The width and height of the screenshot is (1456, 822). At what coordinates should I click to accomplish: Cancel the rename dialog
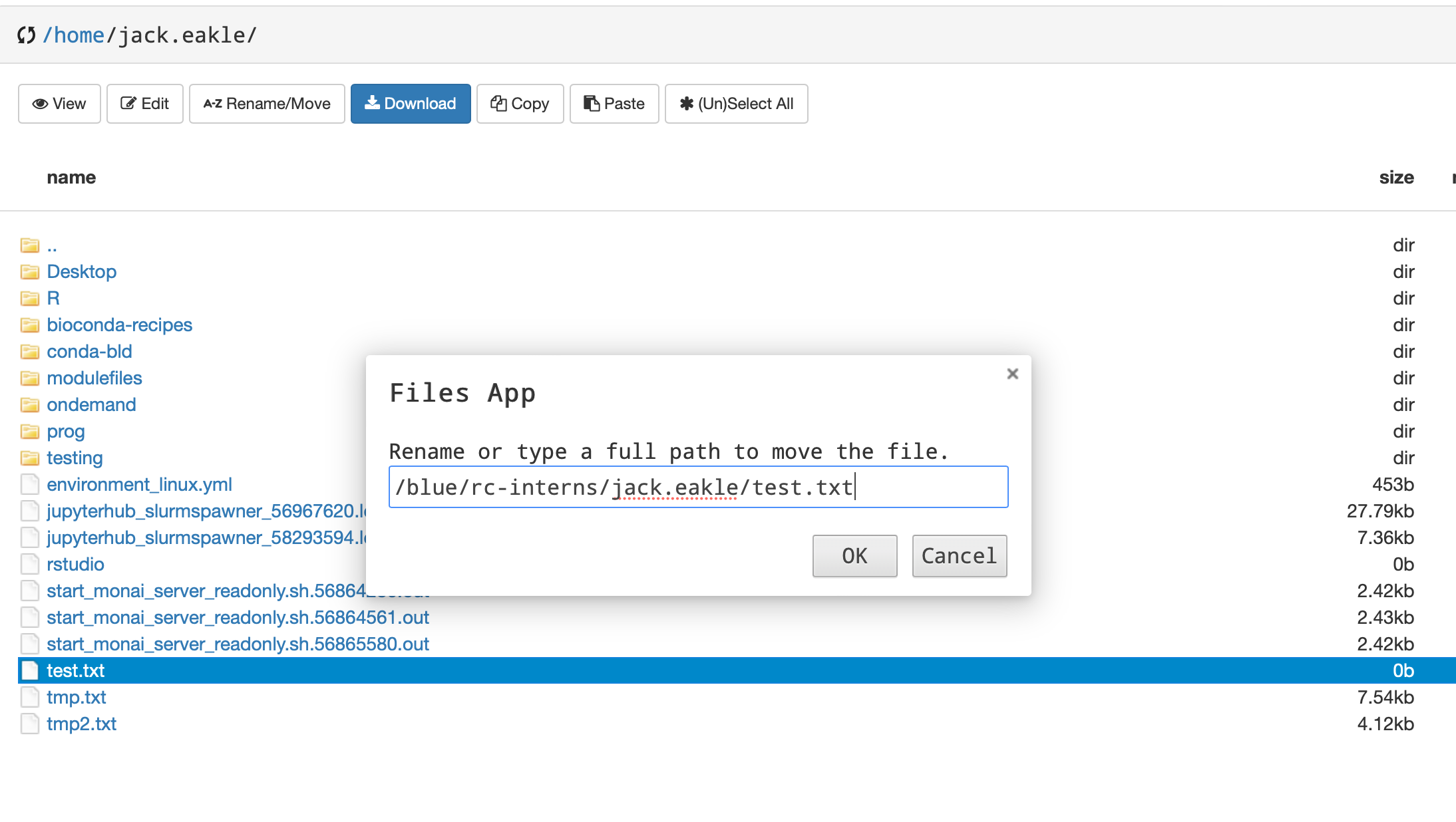959,556
